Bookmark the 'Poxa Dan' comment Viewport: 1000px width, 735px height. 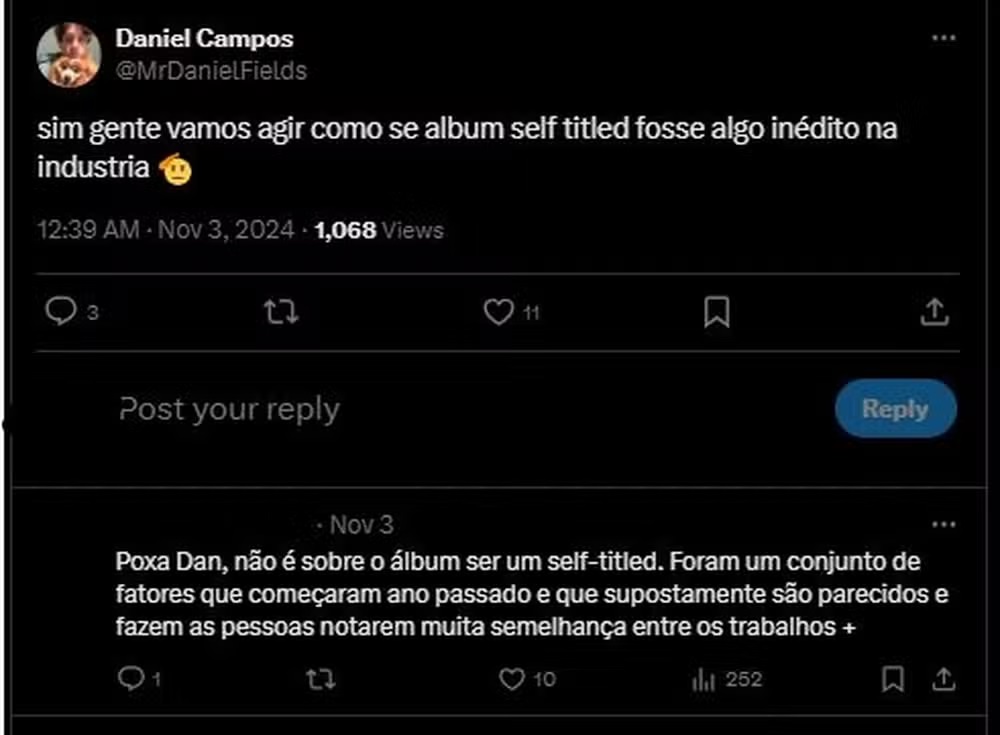point(893,680)
